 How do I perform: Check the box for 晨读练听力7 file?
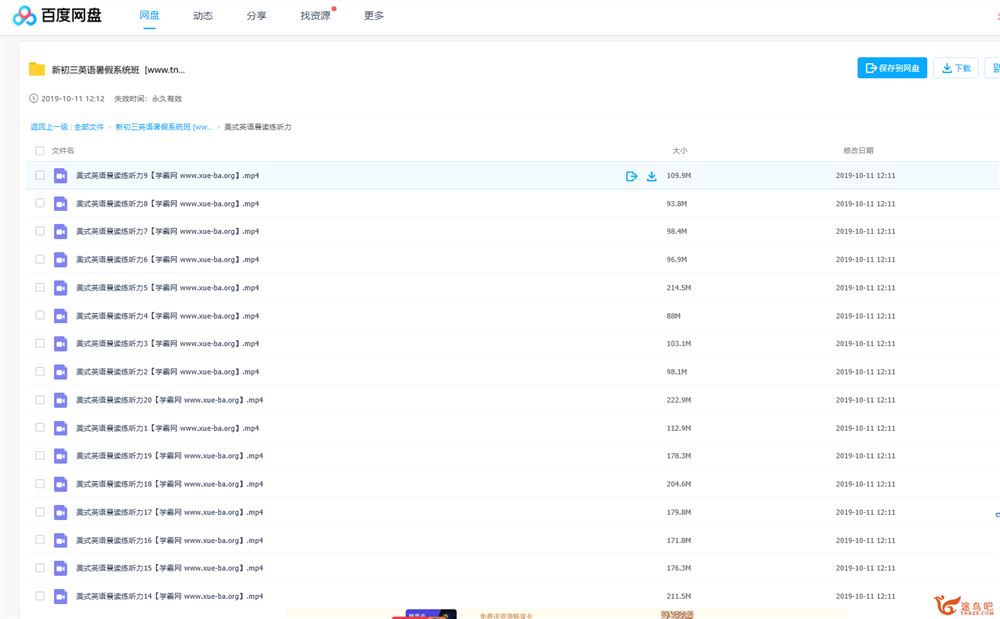click(40, 231)
